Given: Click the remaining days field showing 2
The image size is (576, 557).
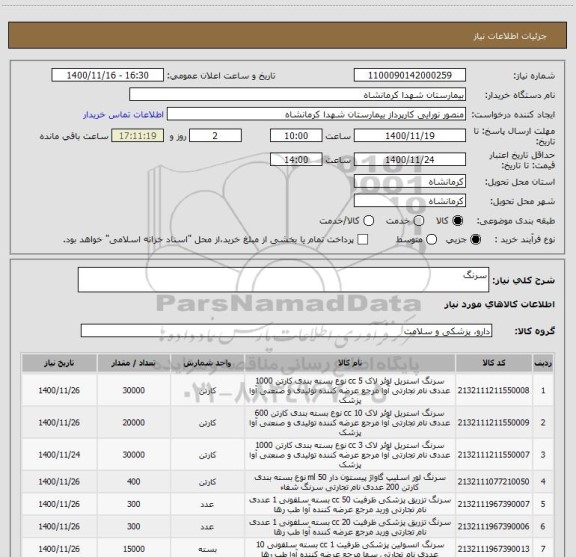Looking at the screenshot, I should (215, 136).
